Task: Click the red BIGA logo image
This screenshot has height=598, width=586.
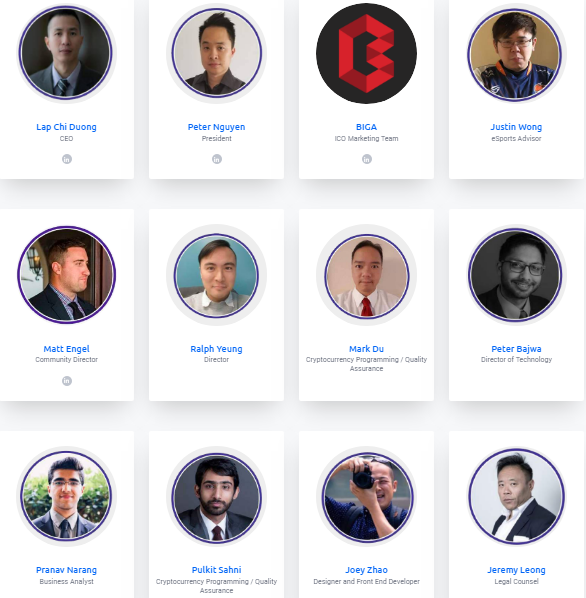Action: [366, 53]
